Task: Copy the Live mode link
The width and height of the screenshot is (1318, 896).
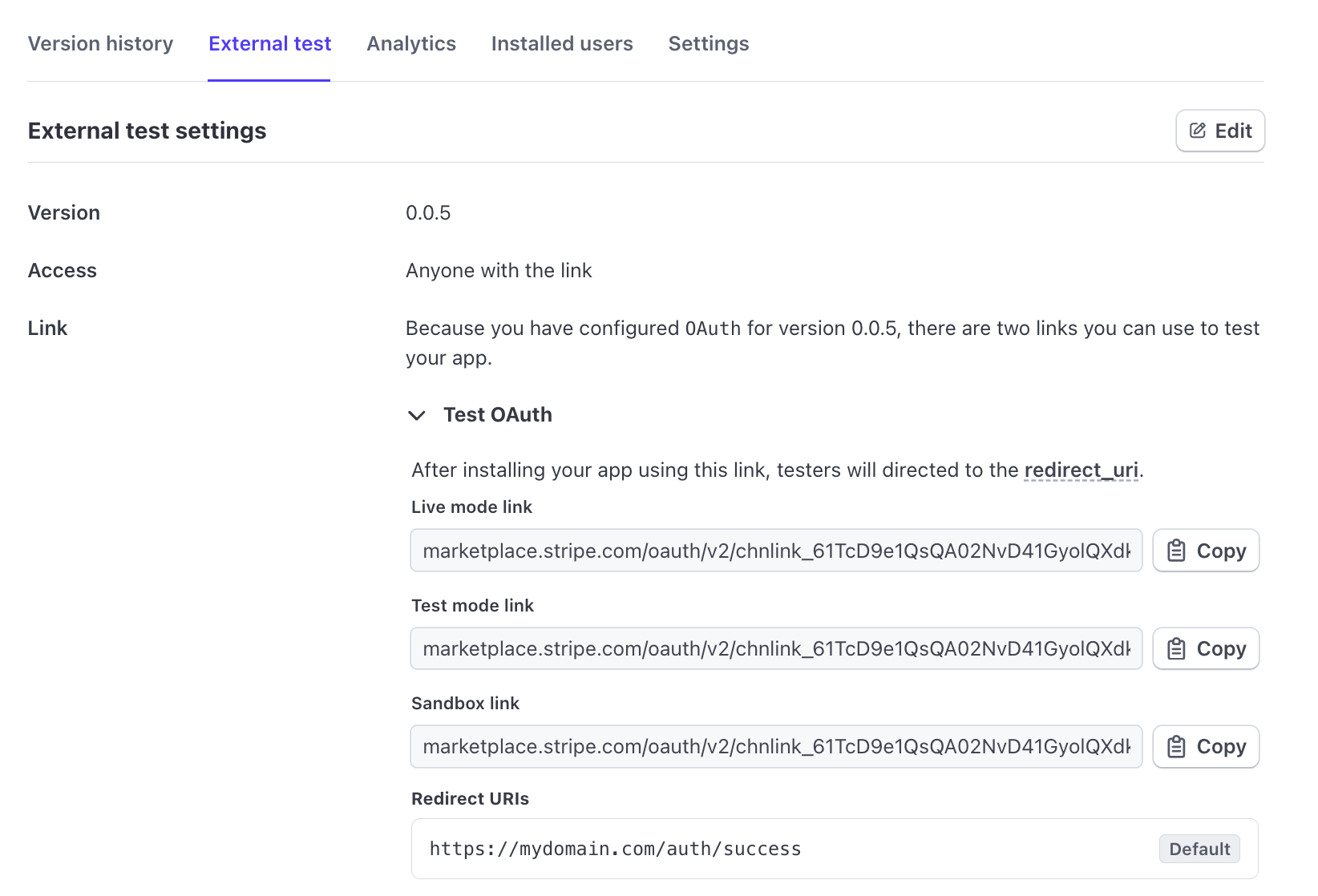Action: click(1206, 551)
